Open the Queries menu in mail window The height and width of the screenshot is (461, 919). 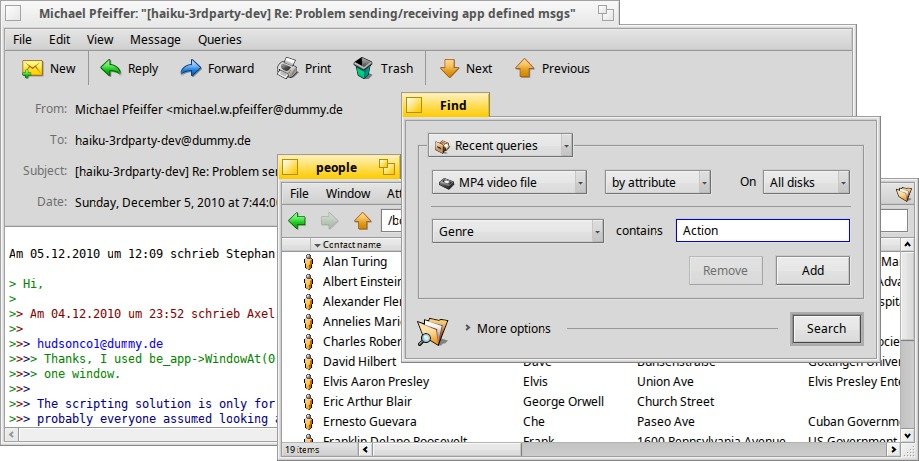(220, 39)
